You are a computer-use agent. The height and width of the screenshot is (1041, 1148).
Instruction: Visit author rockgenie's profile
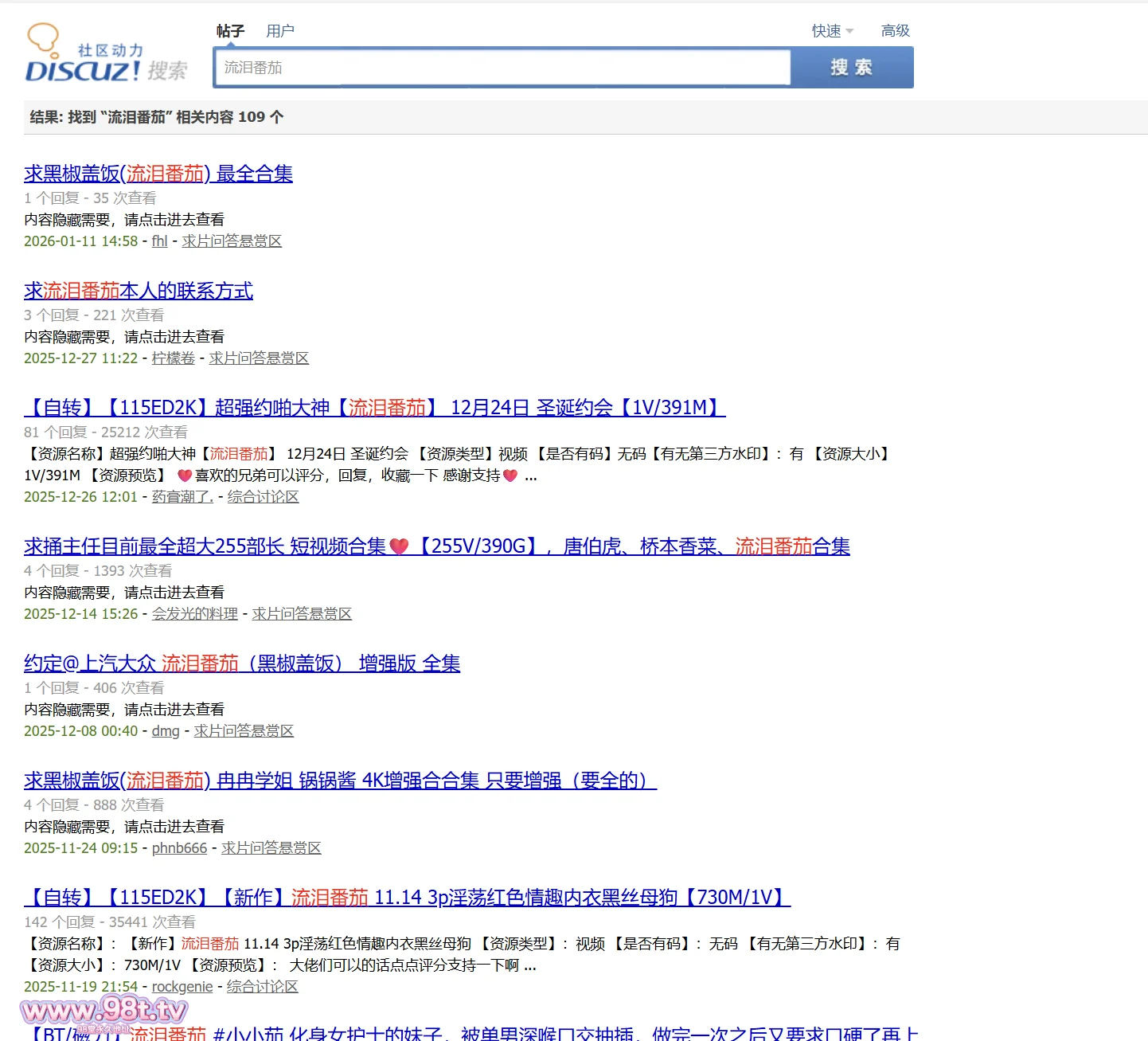coord(182,987)
